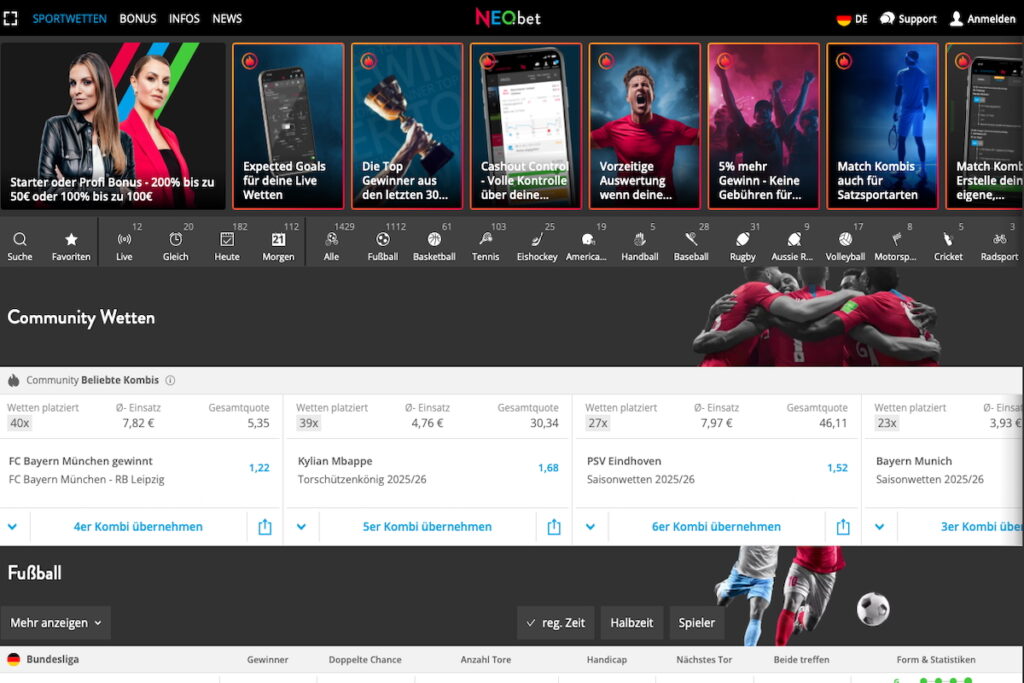Share the 6er Kombi bet
The height and width of the screenshot is (683, 1024).
coord(843,526)
